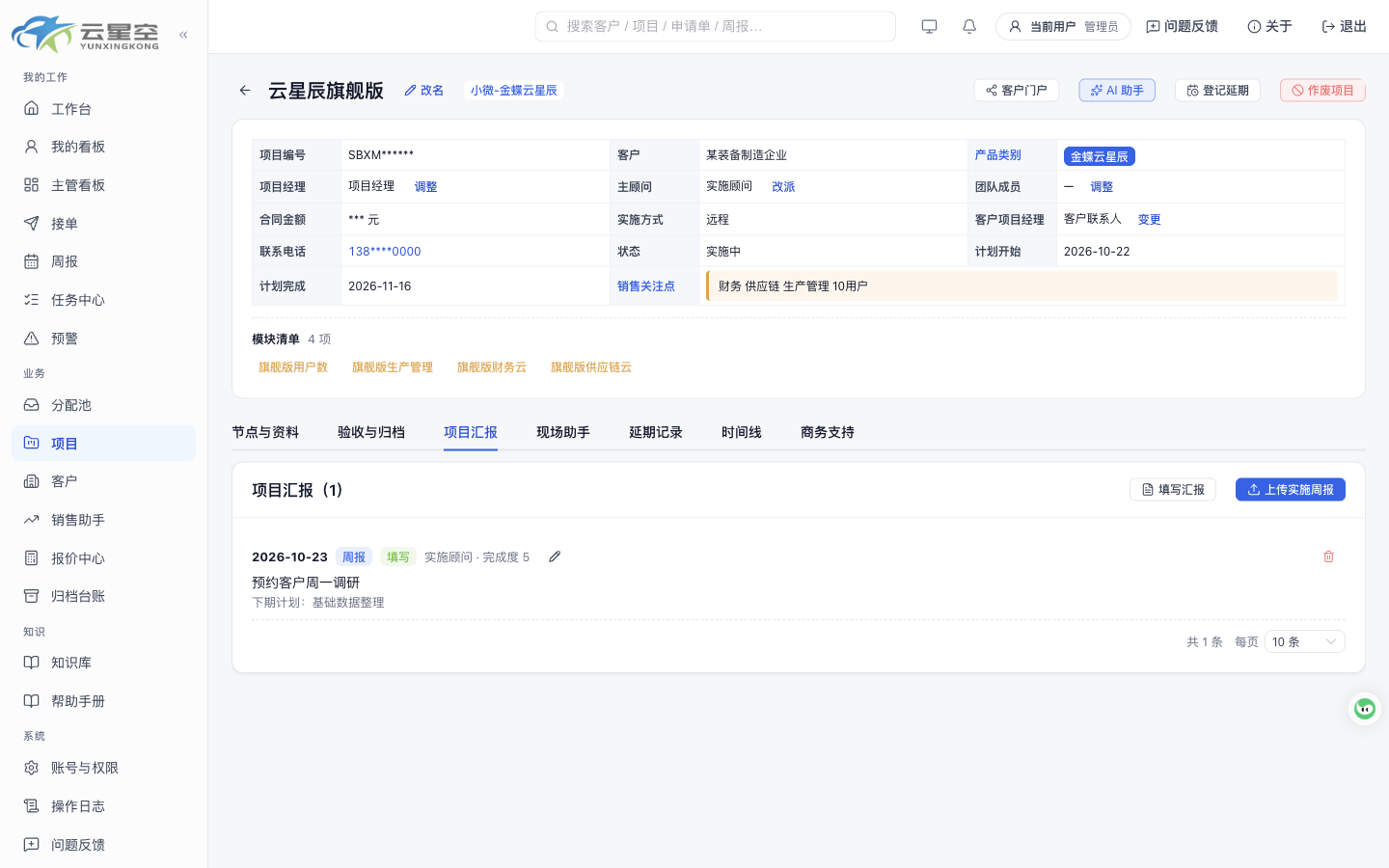This screenshot has height=868, width=1389.
Task: Open 周报 from sidebar
Action: tap(103, 261)
